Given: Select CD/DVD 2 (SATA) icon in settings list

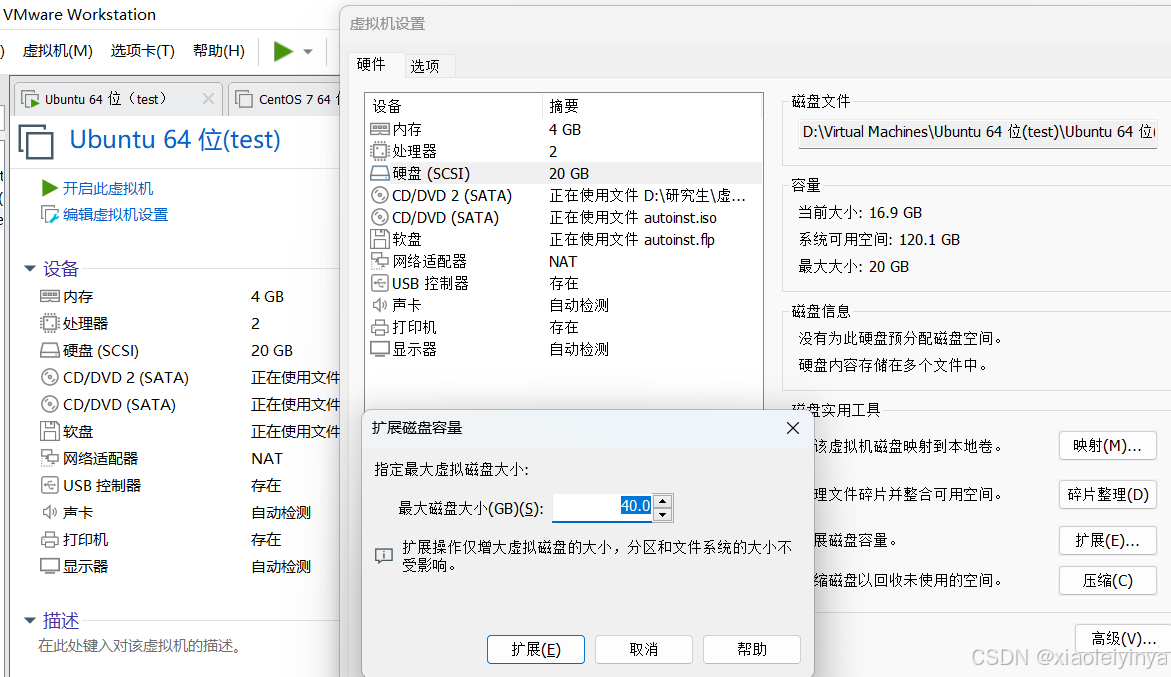Looking at the screenshot, I should pos(380,196).
